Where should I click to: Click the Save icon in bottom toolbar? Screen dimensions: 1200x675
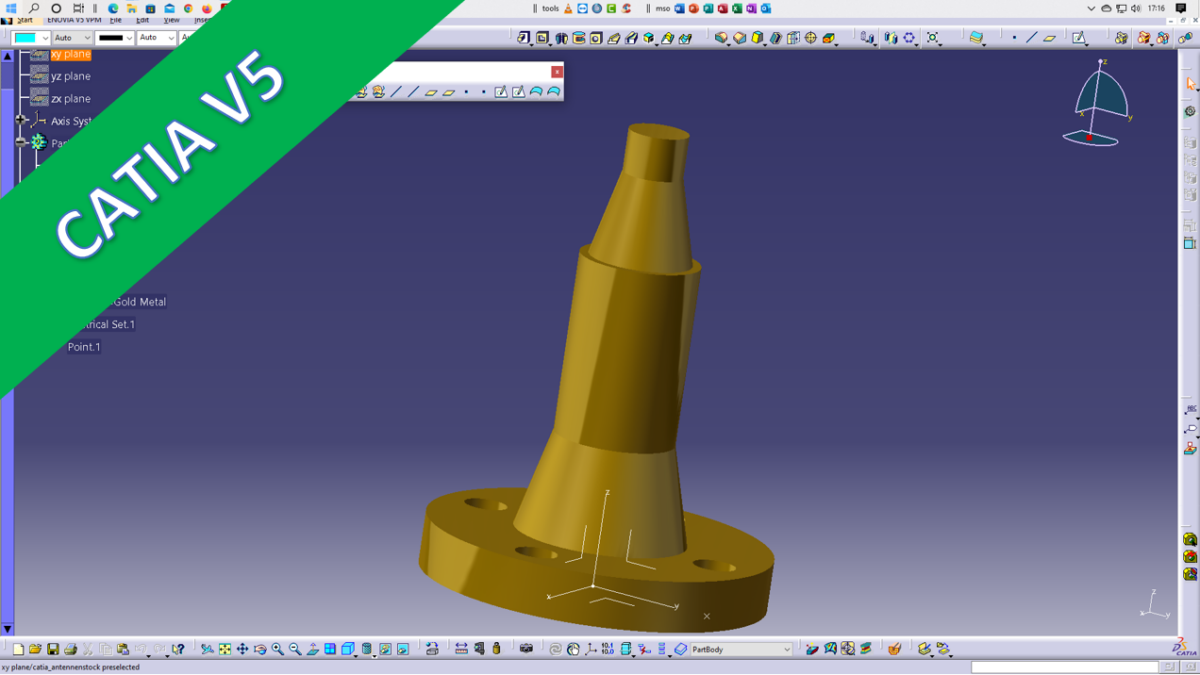click(53, 649)
